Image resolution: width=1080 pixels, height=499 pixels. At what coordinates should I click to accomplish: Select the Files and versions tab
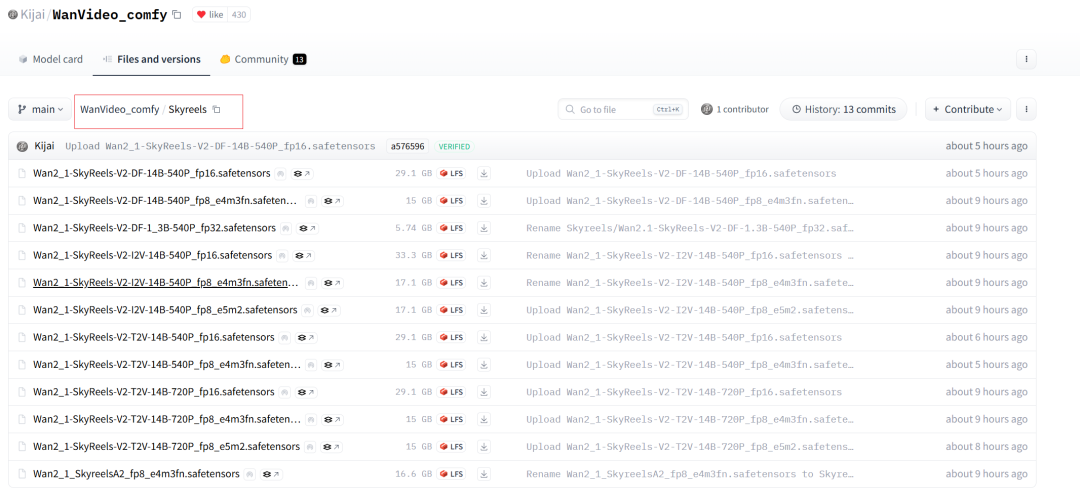click(x=152, y=59)
